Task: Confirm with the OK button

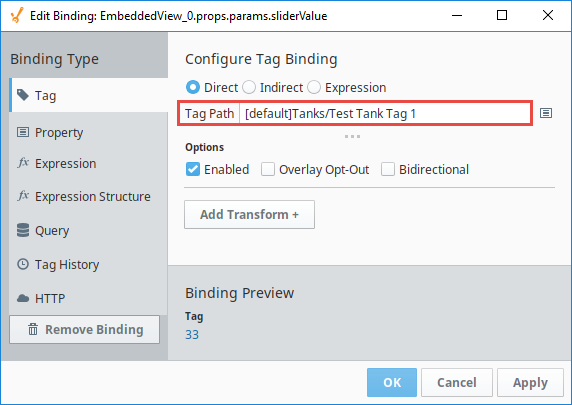Action: [392, 382]
